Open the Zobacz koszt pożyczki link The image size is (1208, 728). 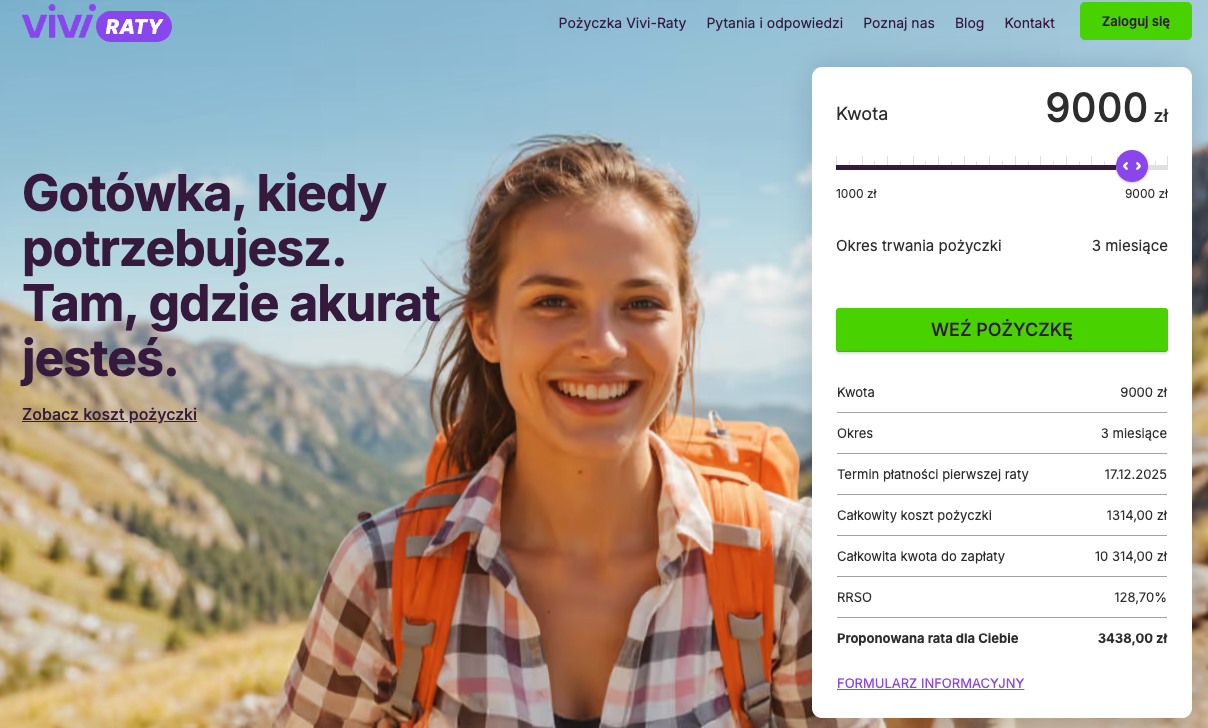[109, 414]
